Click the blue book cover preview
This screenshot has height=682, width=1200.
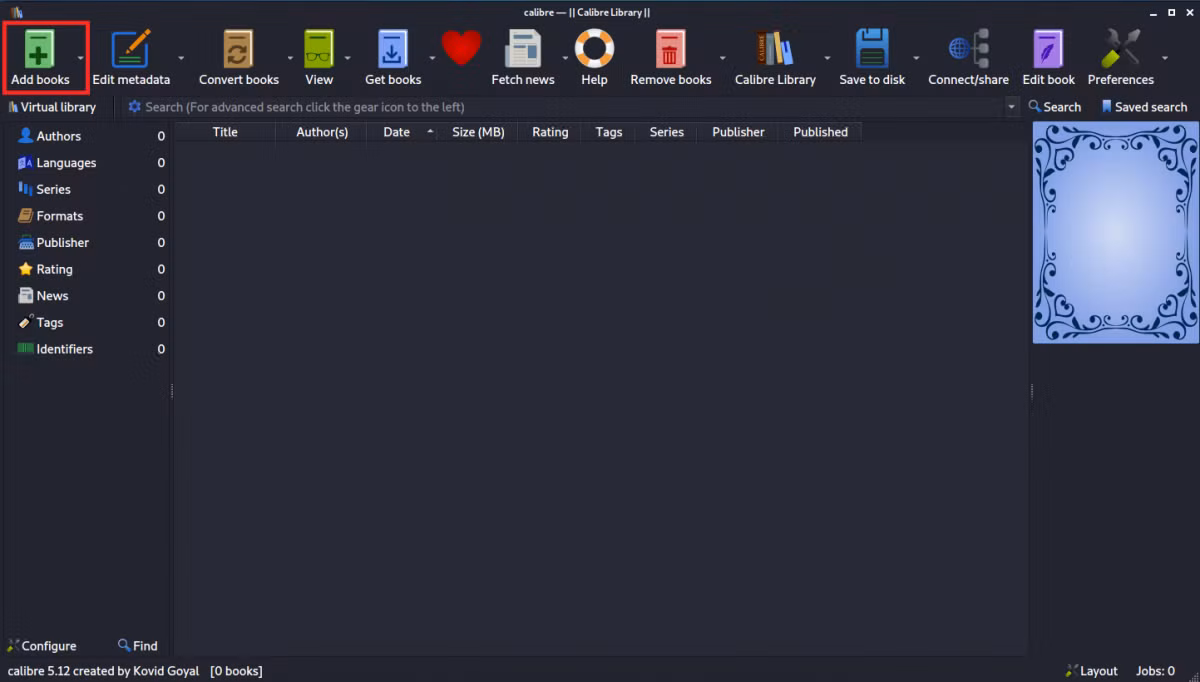[1115, 233]
